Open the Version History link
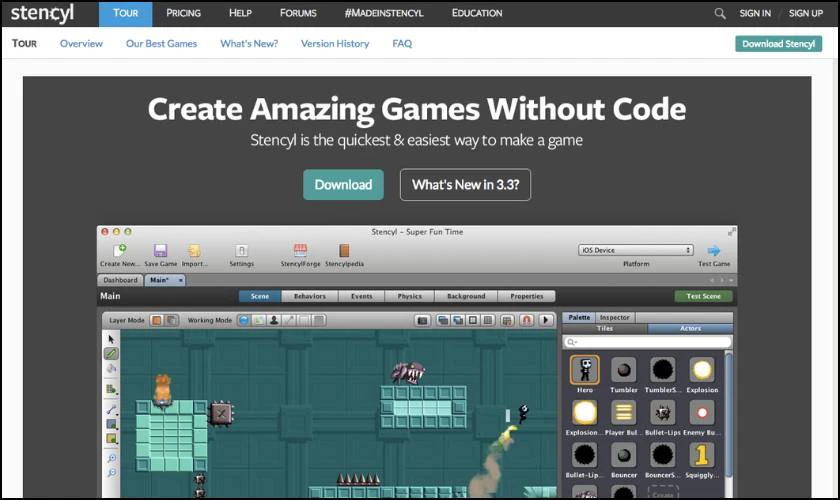The height and width of the screenshot is (500, 840). (335, 44)
